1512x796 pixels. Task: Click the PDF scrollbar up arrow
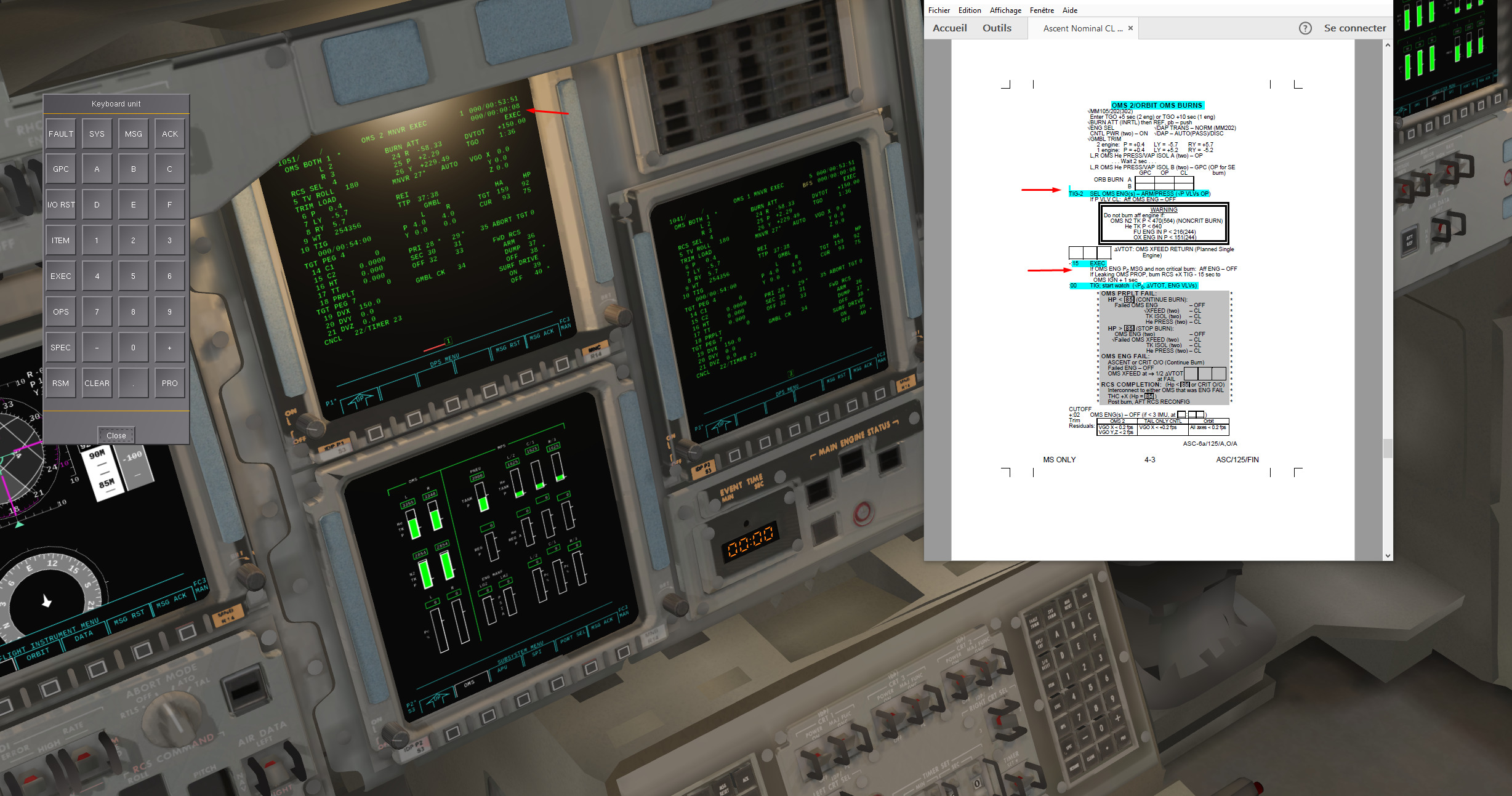[1388, 45]
